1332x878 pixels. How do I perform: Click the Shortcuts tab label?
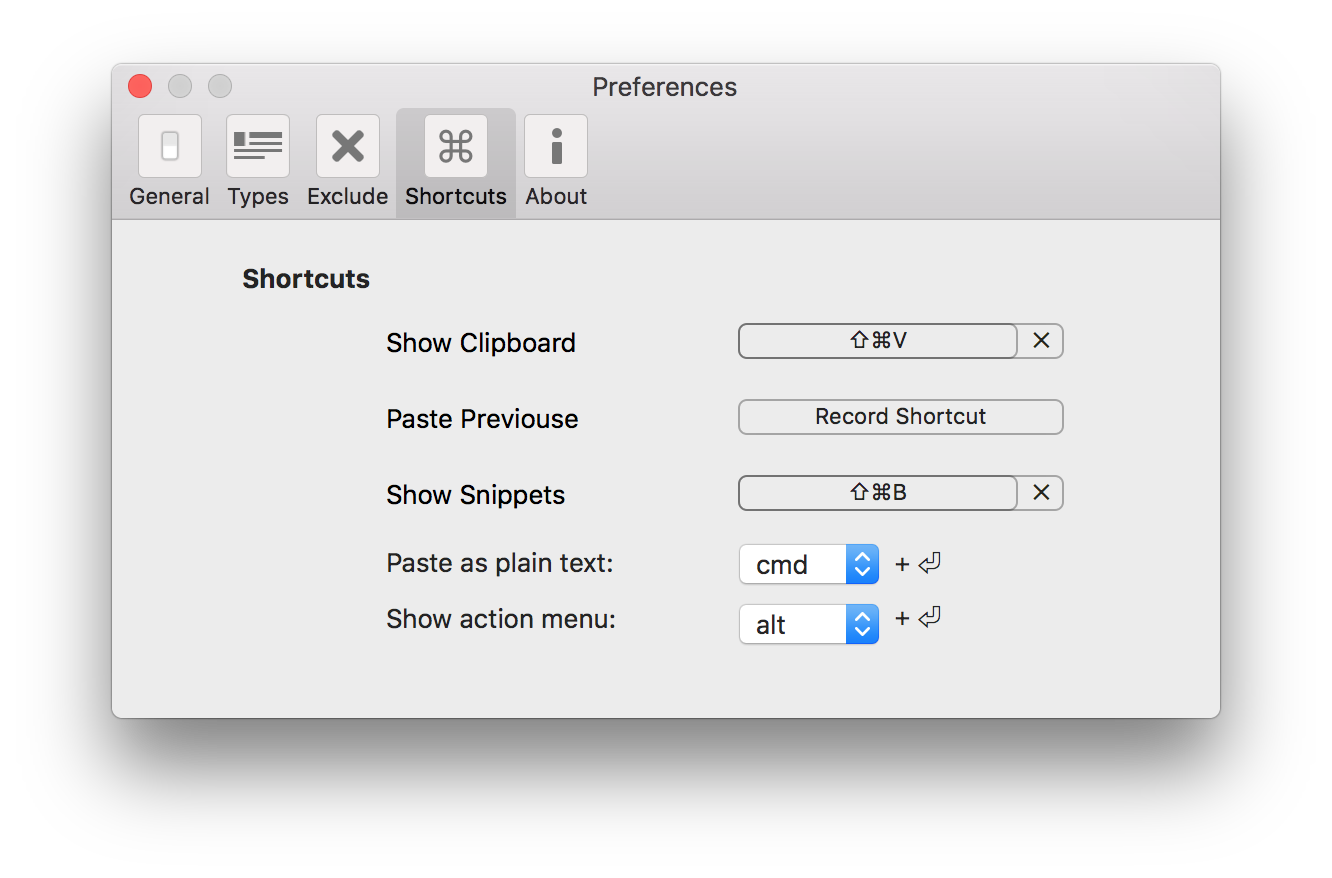click(456, 197)
